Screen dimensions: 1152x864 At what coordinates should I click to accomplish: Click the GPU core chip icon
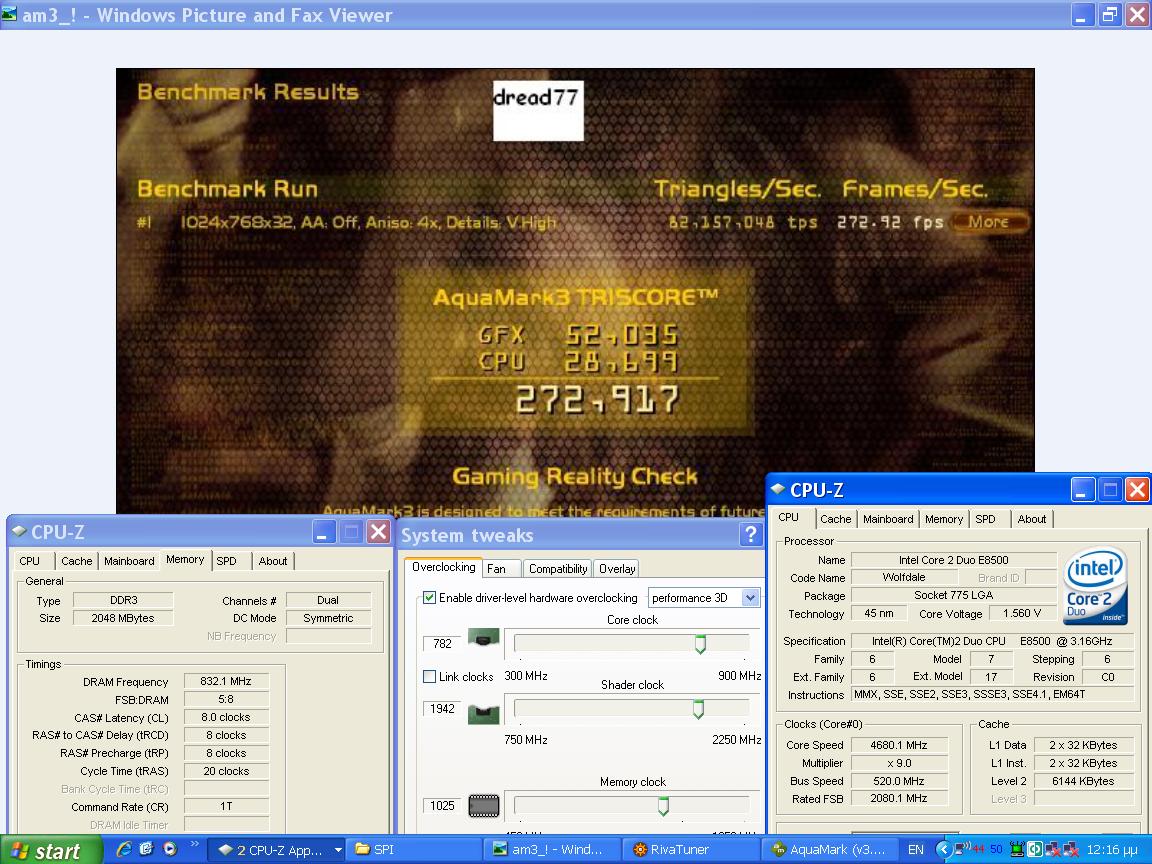483,637
